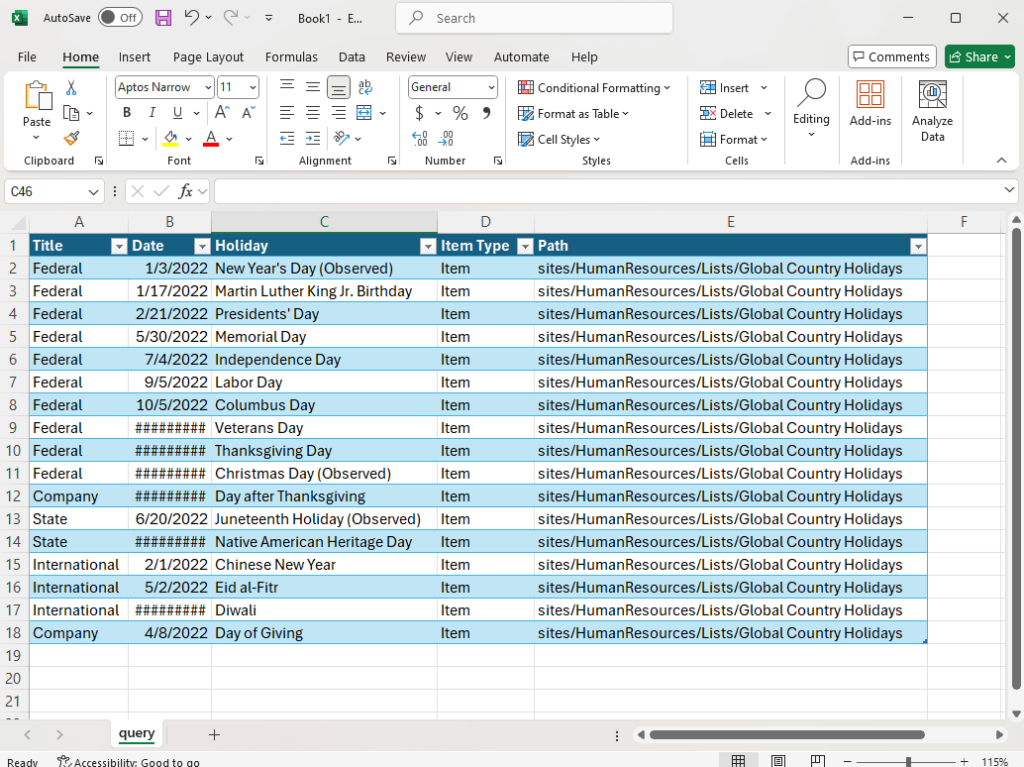The height and width of the screenshot is (767, 1024).
Task: Decrease font size
Action: pos(248,112)
